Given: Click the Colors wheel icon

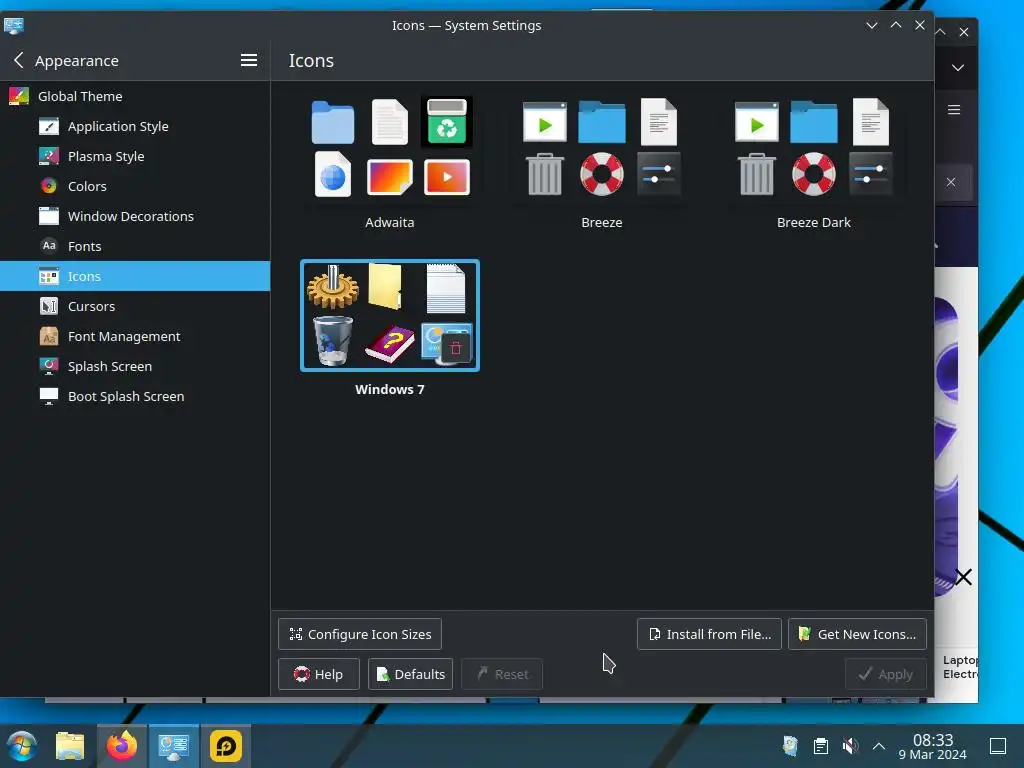Looking at the screenshot, I should [x=49, y=186].
